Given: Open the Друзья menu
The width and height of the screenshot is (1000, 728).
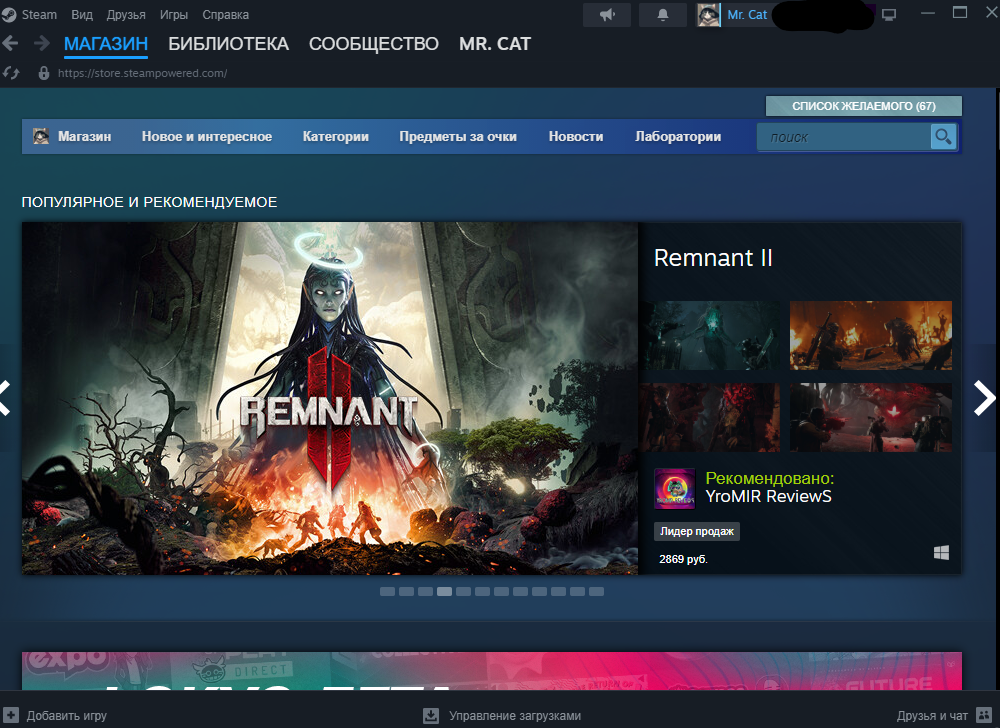Looking at the screenshot, I should [x=126, y=15].
